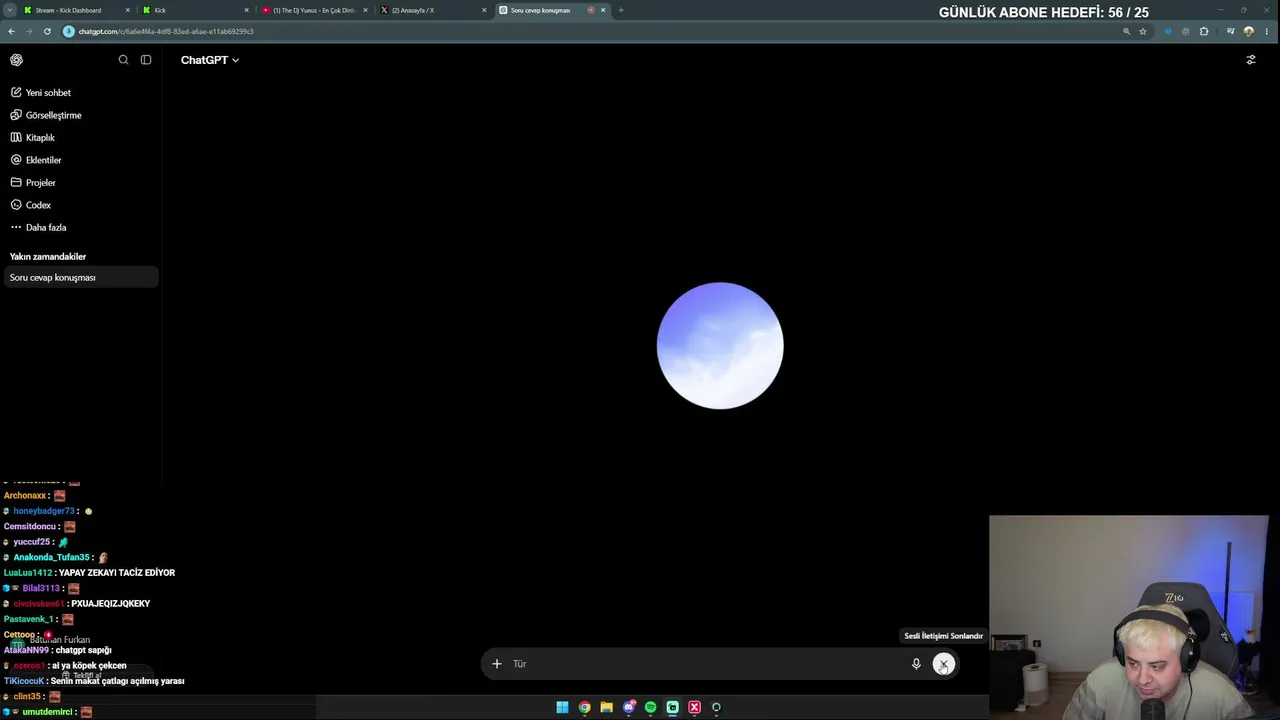Go back in browser history
Viewport: 1280px width, 720px height.
click(11, 31)
